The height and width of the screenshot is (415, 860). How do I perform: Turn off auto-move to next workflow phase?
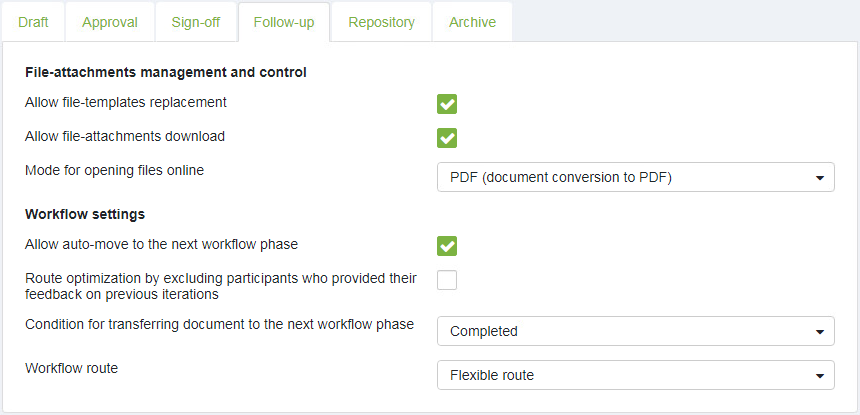click(447, 246)
